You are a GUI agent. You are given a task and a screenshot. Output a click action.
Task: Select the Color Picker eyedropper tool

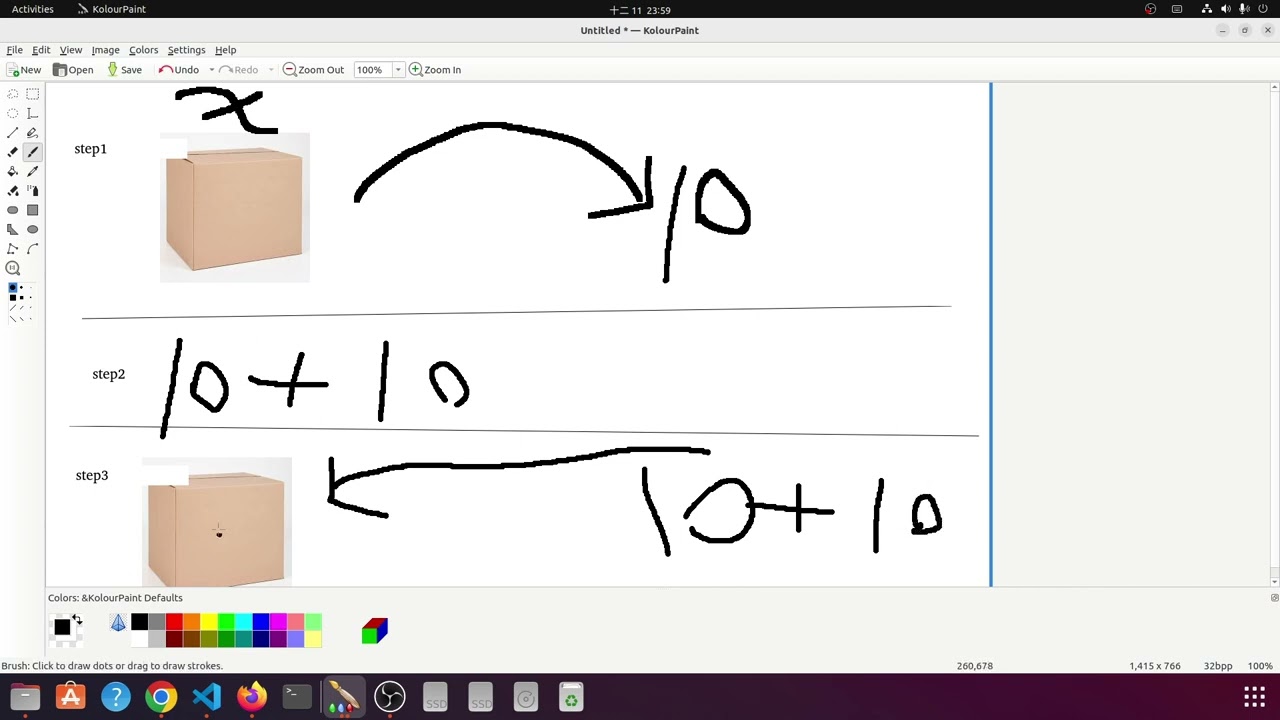click(x=32, y=171)
